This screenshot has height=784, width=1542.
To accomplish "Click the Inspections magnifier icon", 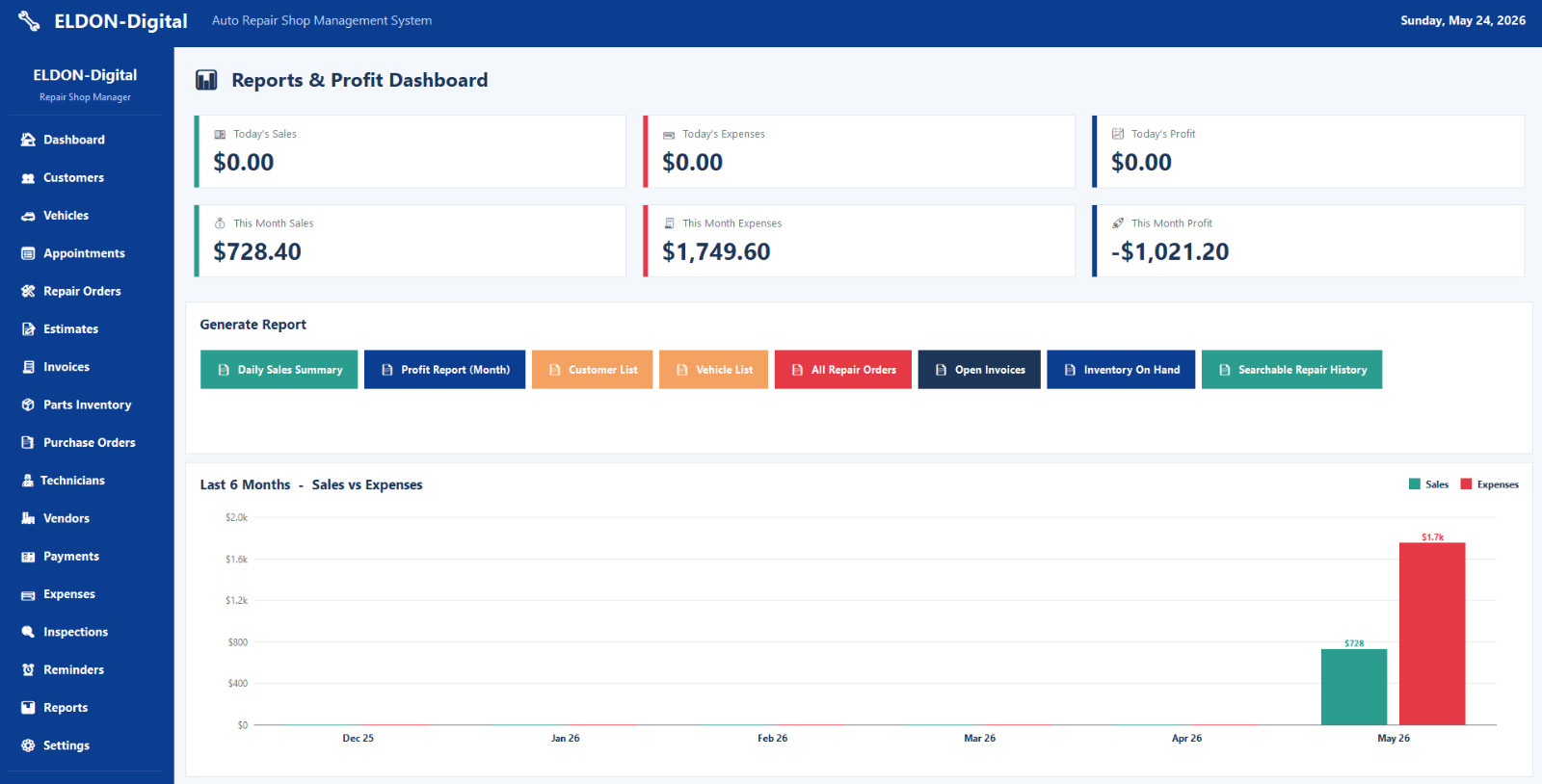I will (28, 632).
